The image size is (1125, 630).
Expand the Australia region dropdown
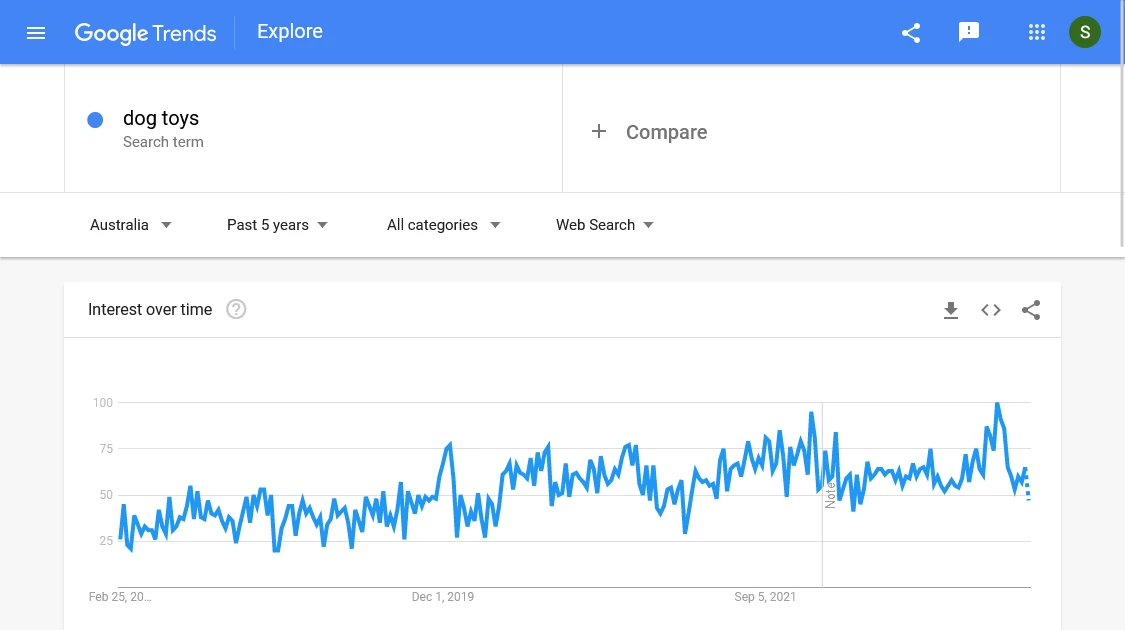tap(131, 225)
